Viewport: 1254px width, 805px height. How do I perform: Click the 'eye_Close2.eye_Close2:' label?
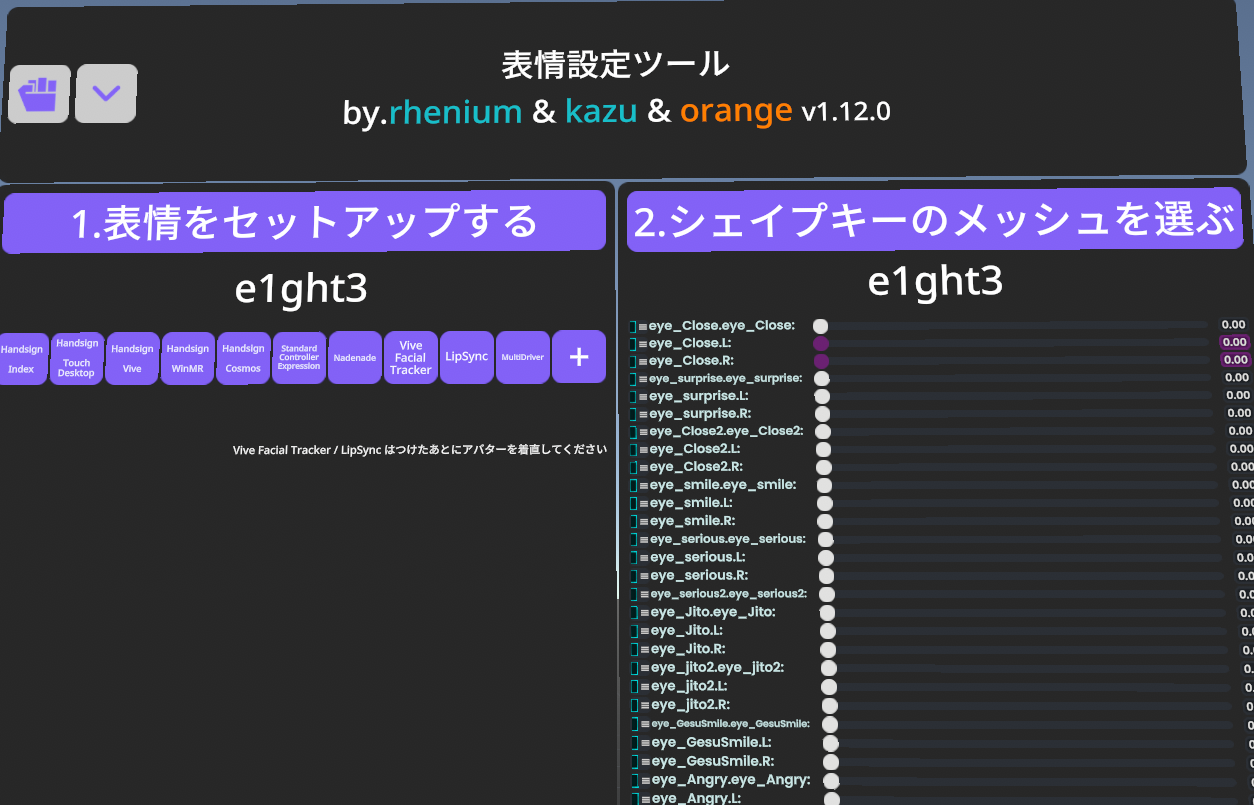(727, 431)
